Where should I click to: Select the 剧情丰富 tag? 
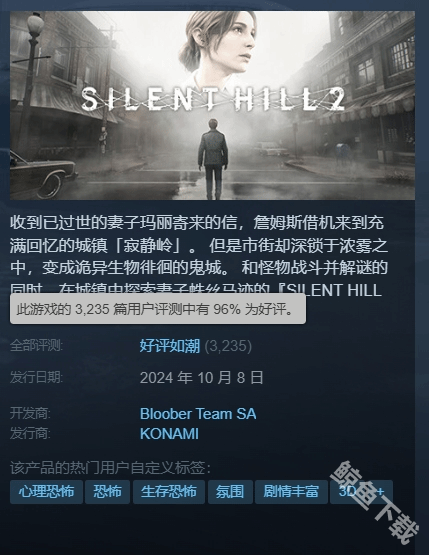click(291, 492)
